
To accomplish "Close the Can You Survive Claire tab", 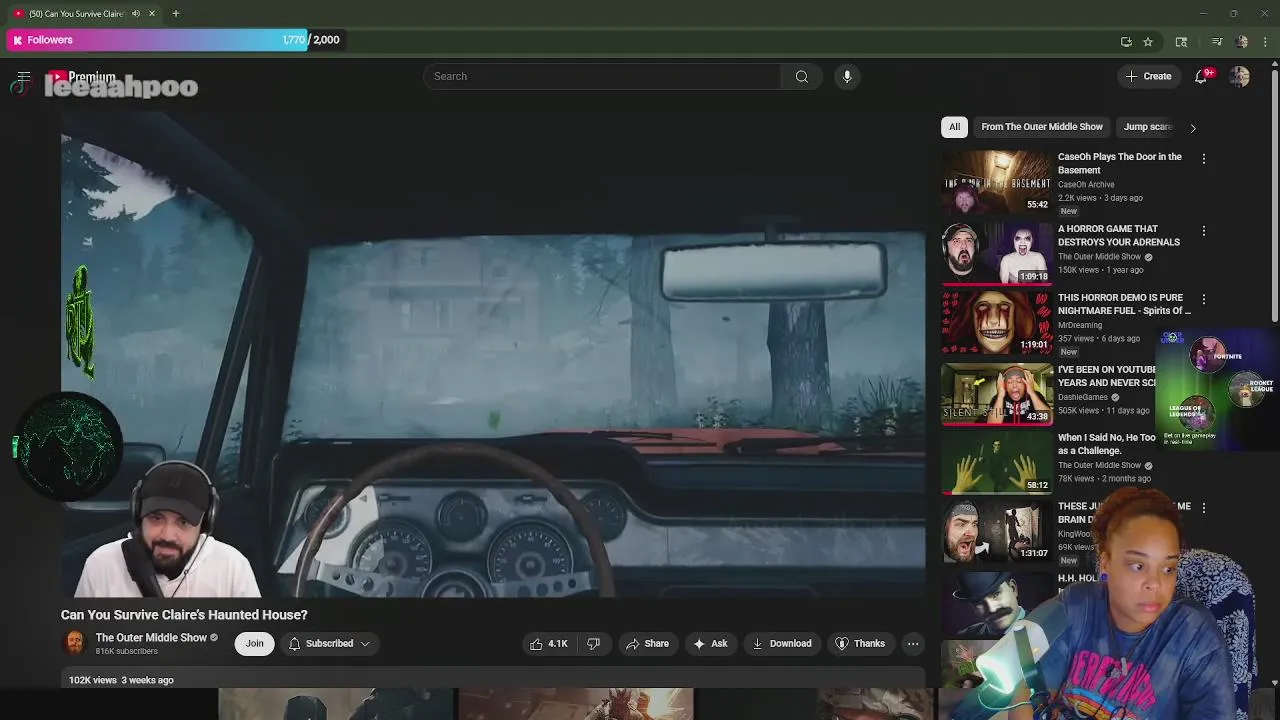I will click(x=152, y=14).
